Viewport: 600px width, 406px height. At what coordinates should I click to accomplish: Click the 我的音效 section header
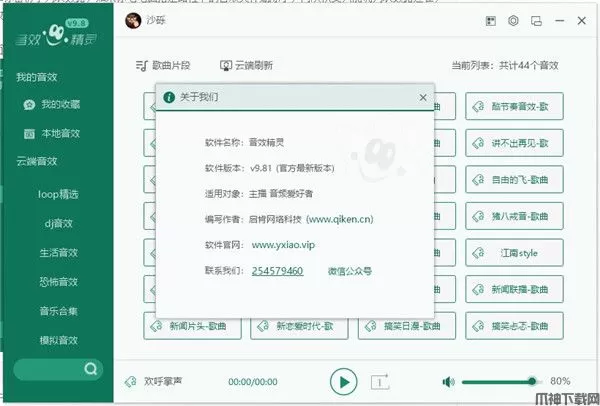[x=37, y=77]
